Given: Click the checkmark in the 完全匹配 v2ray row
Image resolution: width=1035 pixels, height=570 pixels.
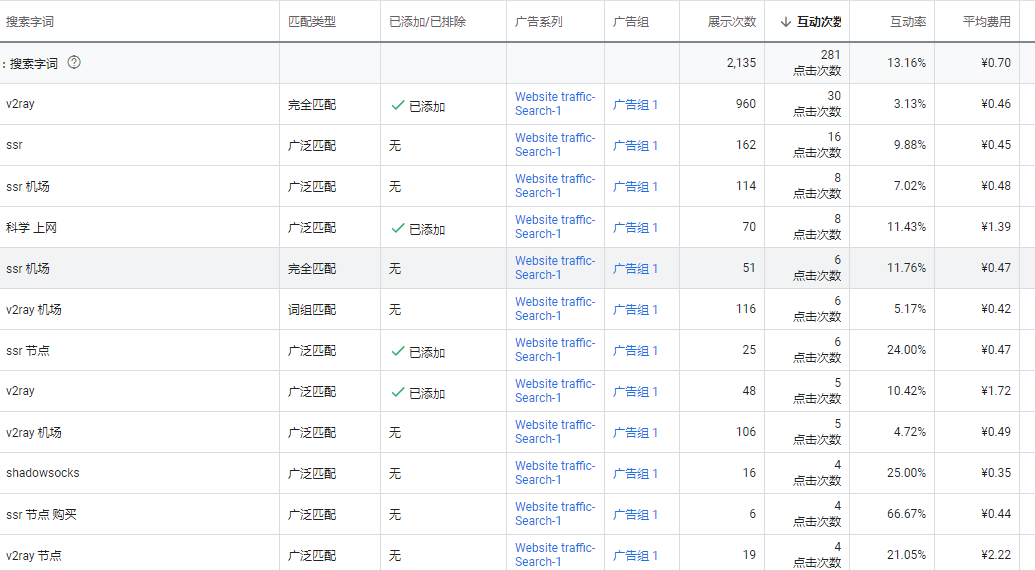Looking at the screenshot, I should [397, 106].
